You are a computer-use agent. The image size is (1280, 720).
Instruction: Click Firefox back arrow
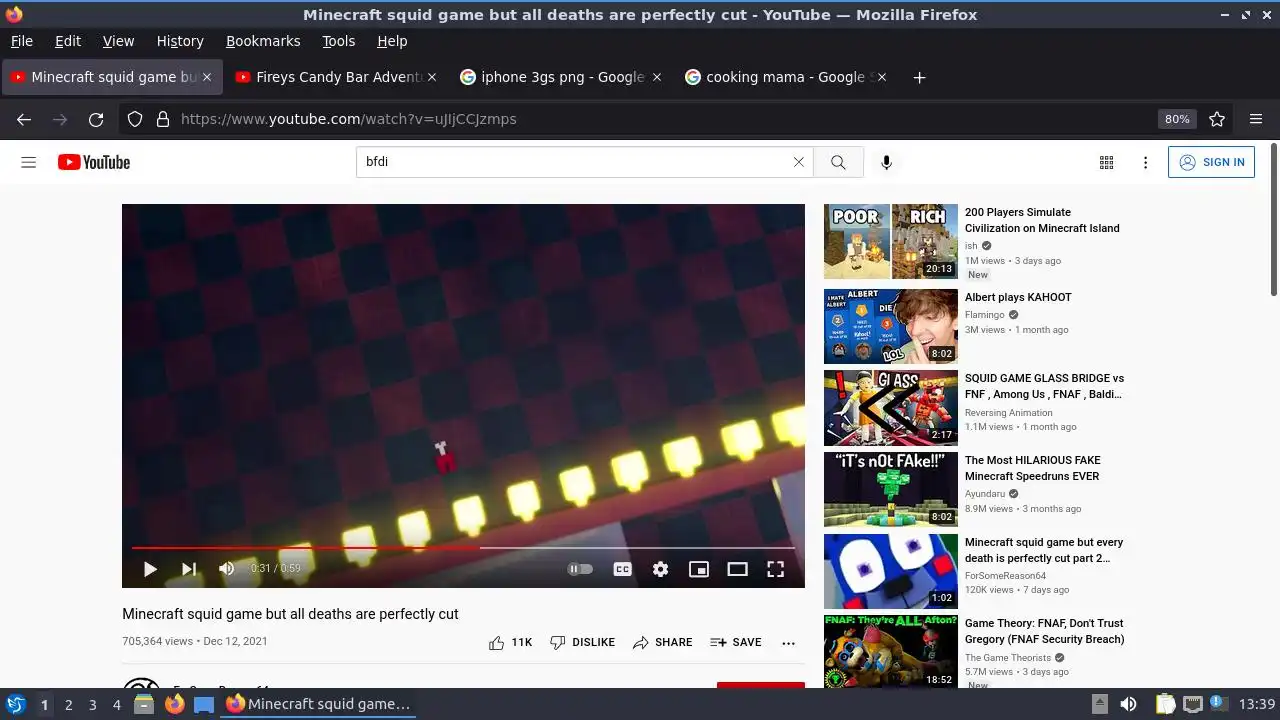coord(24,119)
